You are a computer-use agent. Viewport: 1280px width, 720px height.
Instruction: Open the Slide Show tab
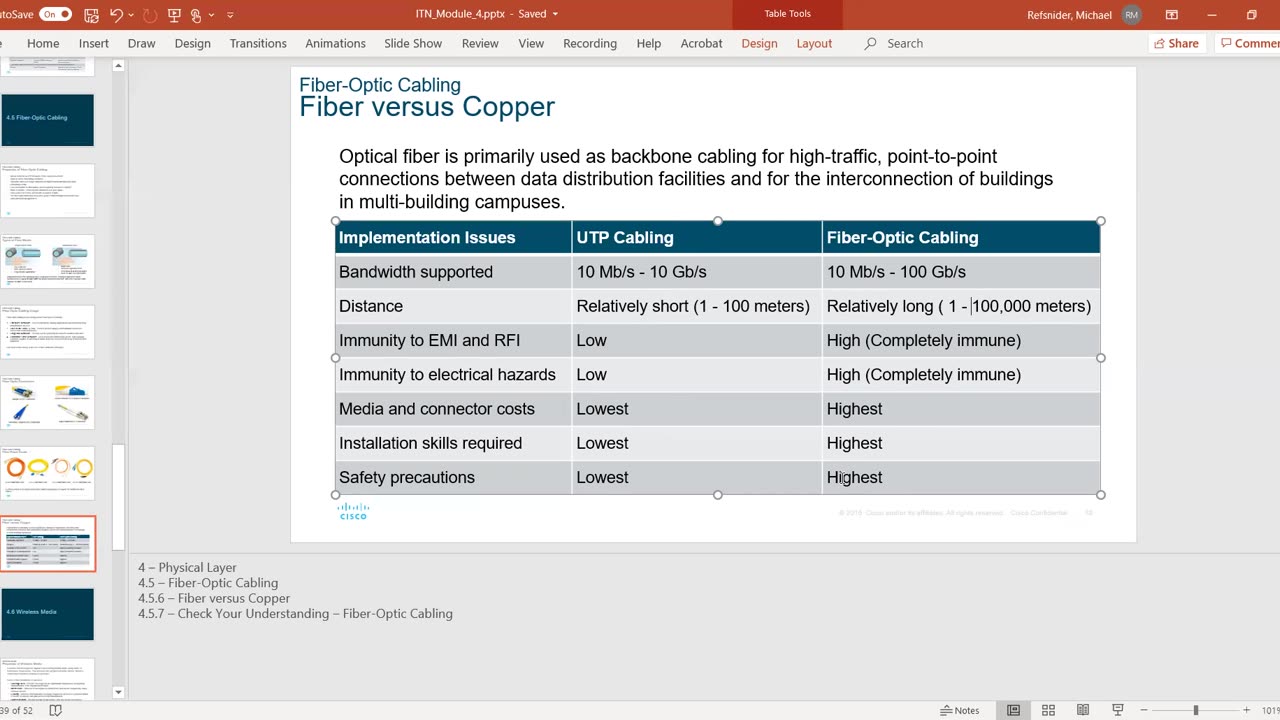pyautogui.click(x=413, y=43)
